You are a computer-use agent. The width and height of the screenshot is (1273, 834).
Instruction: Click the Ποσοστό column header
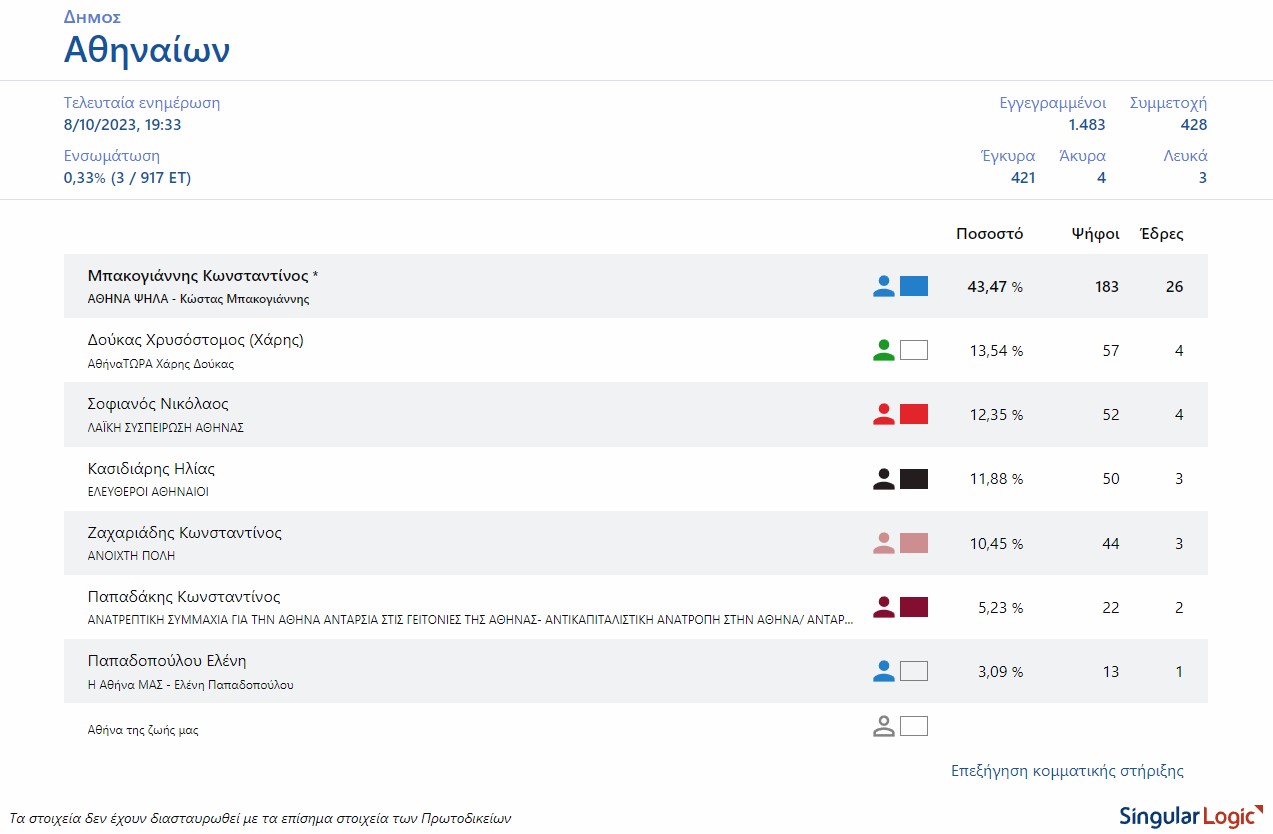(989, 234)
